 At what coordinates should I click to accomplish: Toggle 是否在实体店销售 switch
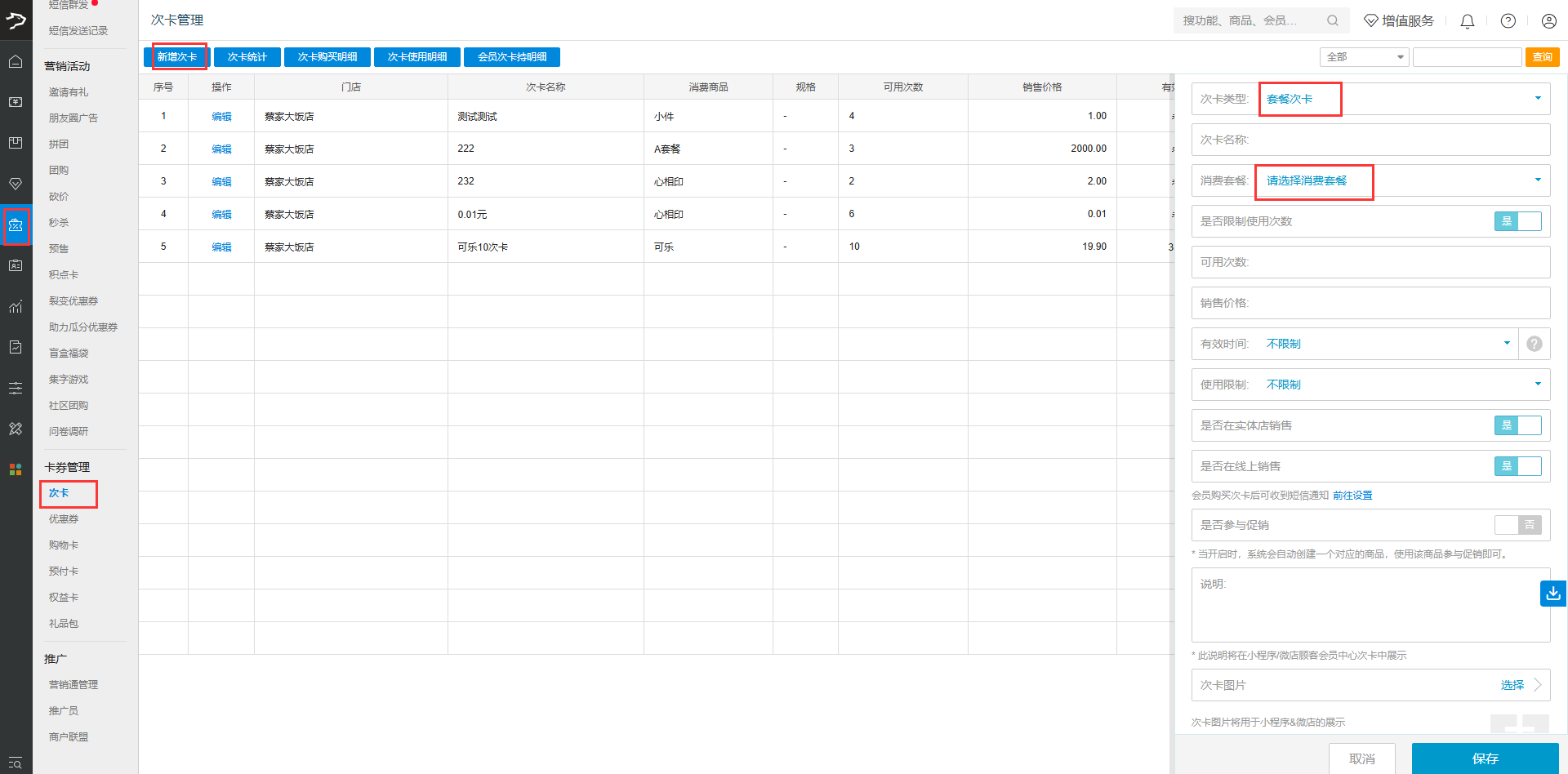1517,425
